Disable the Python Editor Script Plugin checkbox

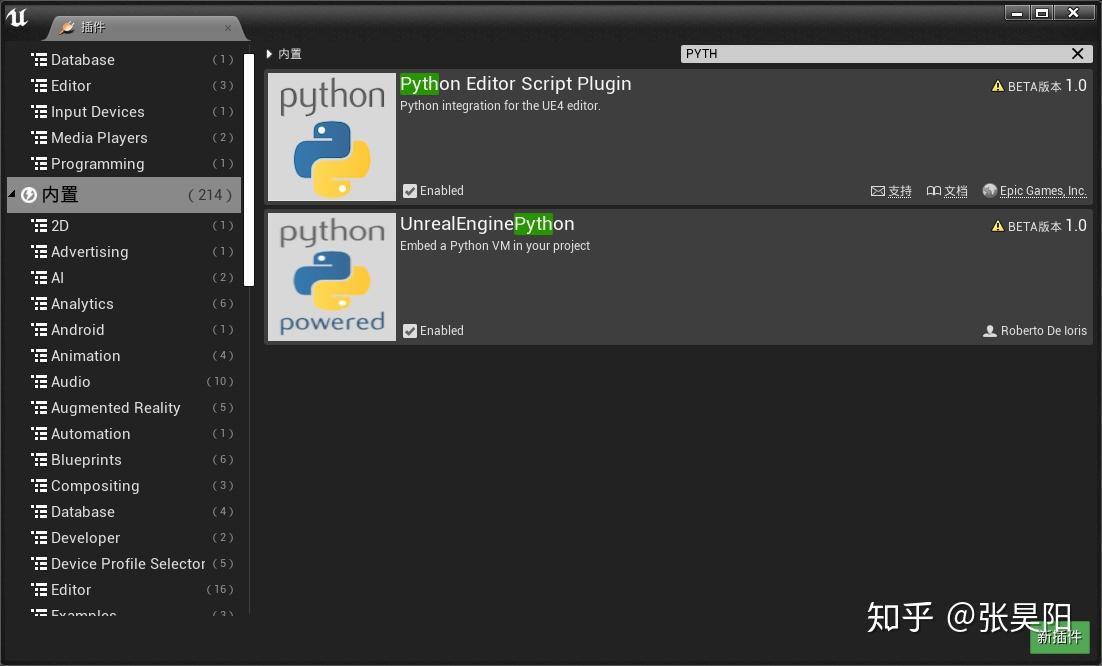(x=410, y=191)
